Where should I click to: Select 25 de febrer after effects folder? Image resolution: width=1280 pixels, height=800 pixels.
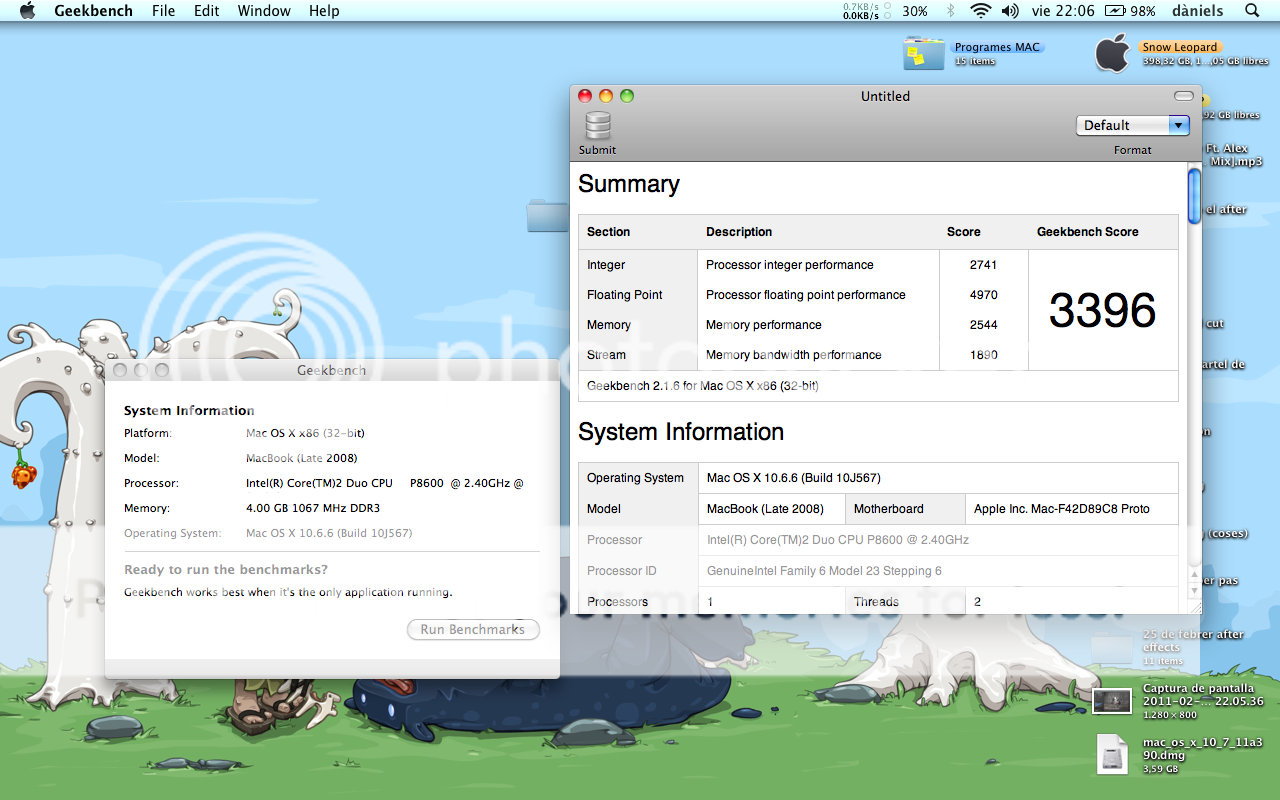1112,647
